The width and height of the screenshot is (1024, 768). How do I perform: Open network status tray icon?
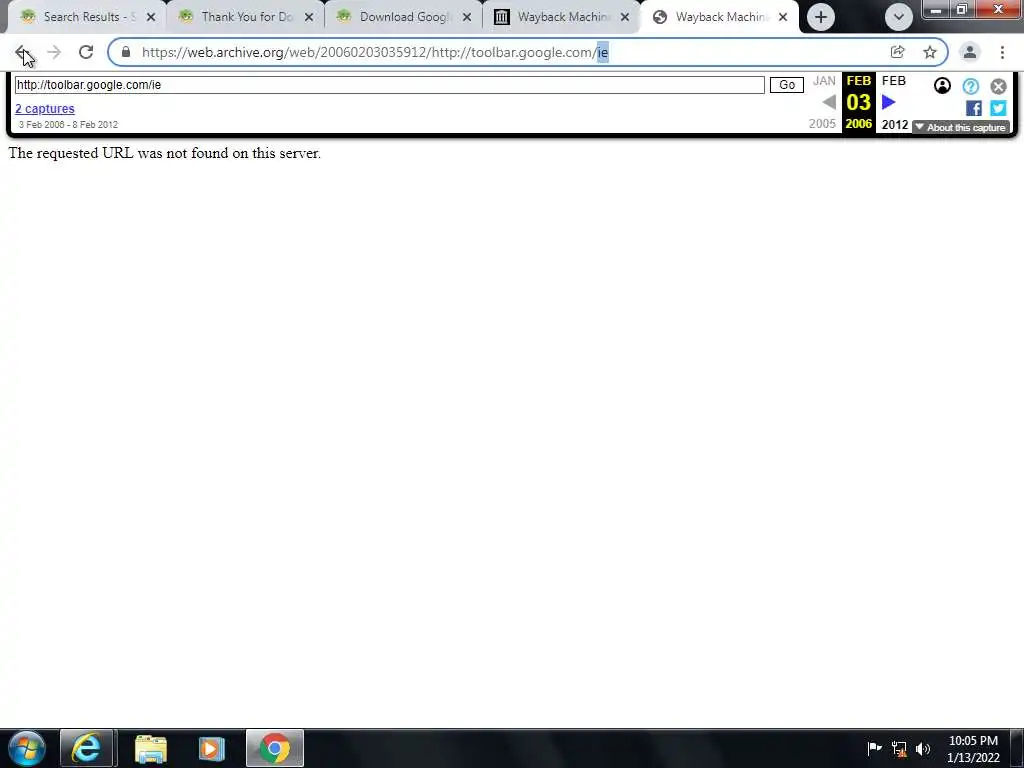[899, 749]
